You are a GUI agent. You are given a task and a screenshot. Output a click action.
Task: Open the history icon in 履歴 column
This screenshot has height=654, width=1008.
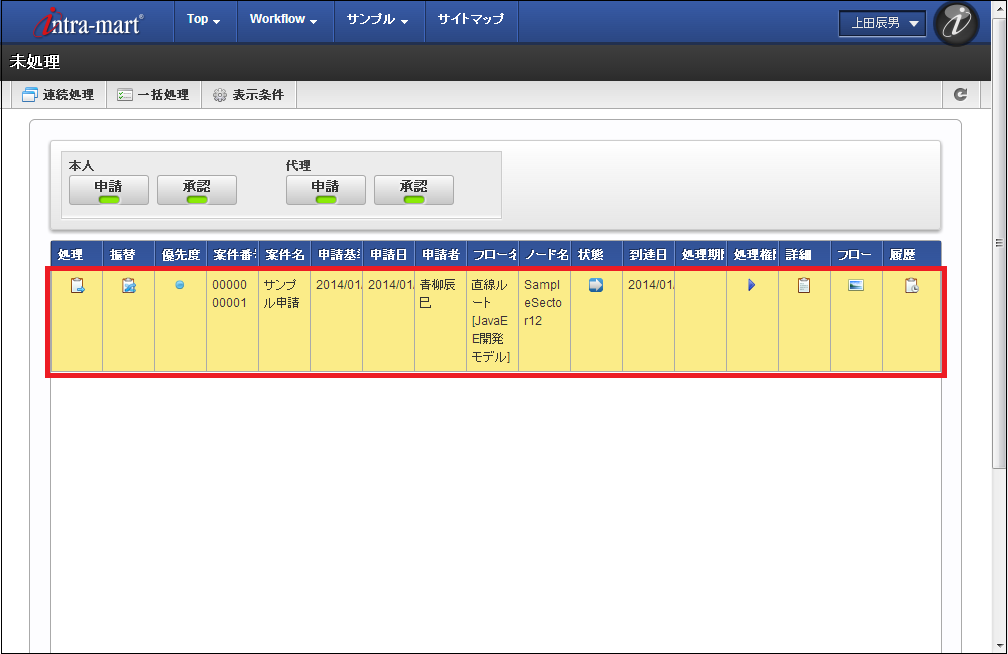911,286
